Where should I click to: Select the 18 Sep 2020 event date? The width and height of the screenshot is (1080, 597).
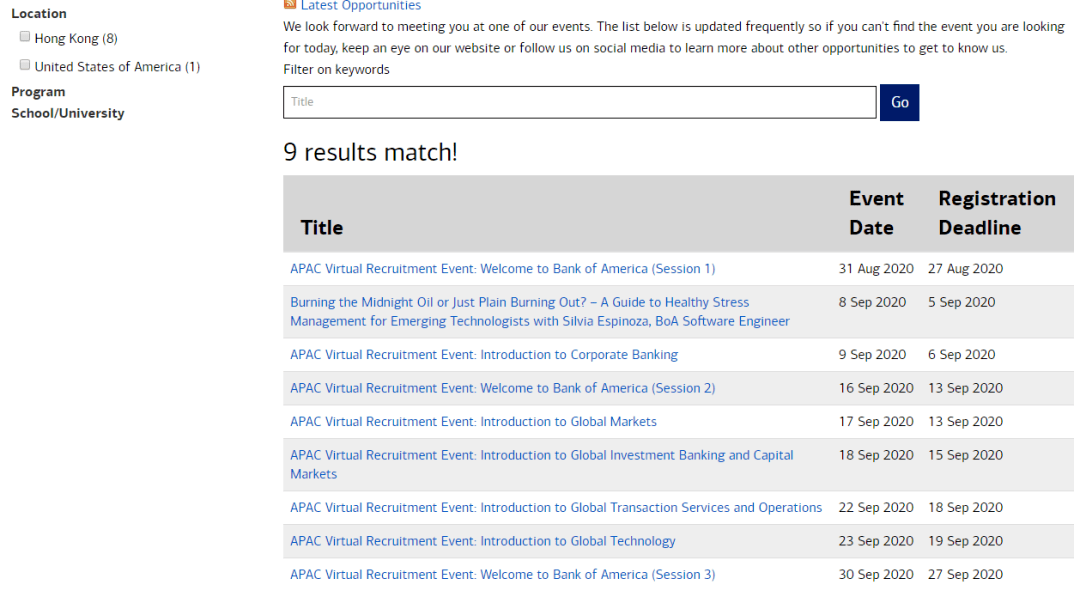point(876,455)
